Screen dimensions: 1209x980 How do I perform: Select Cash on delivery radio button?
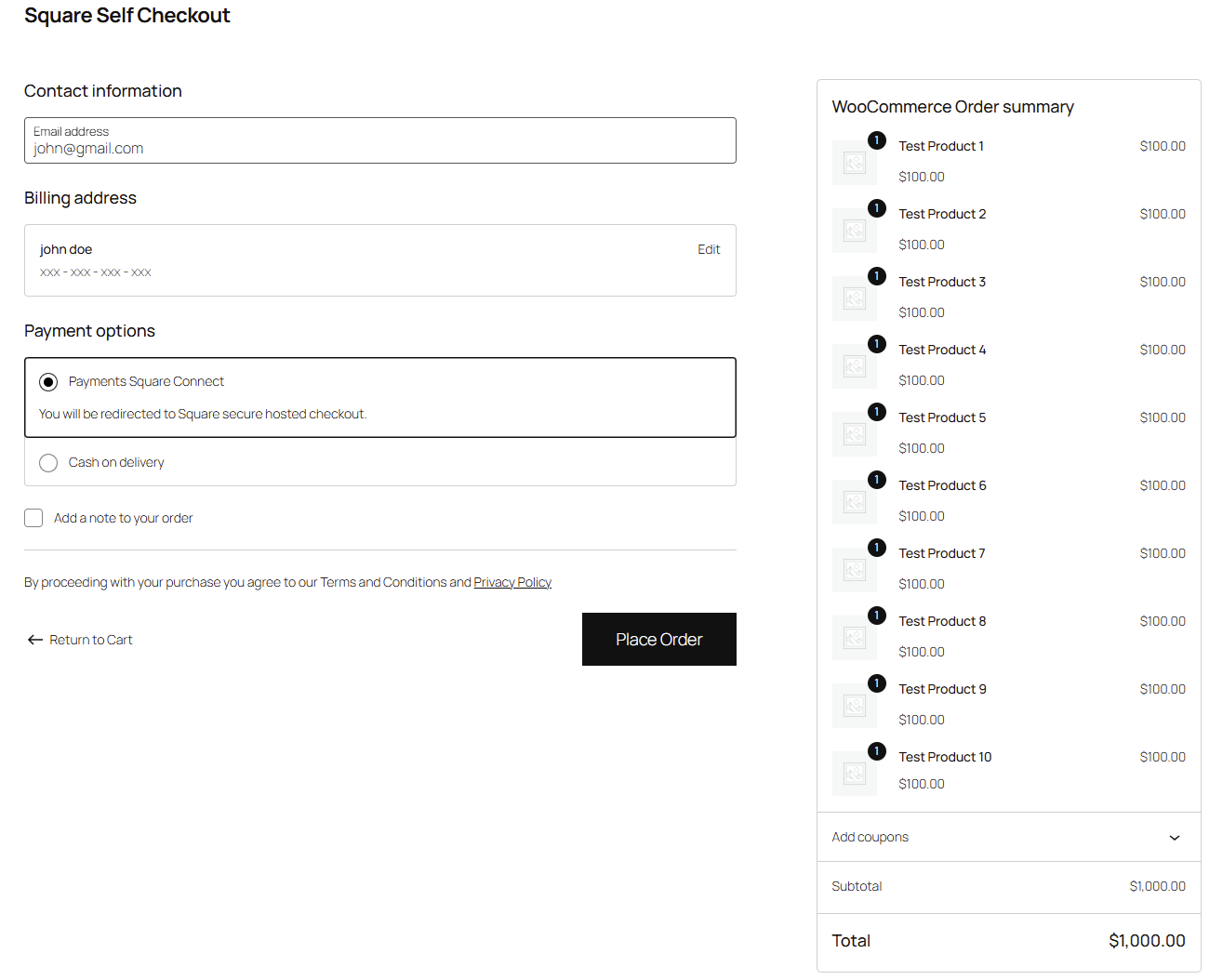(x=48, y=463)
